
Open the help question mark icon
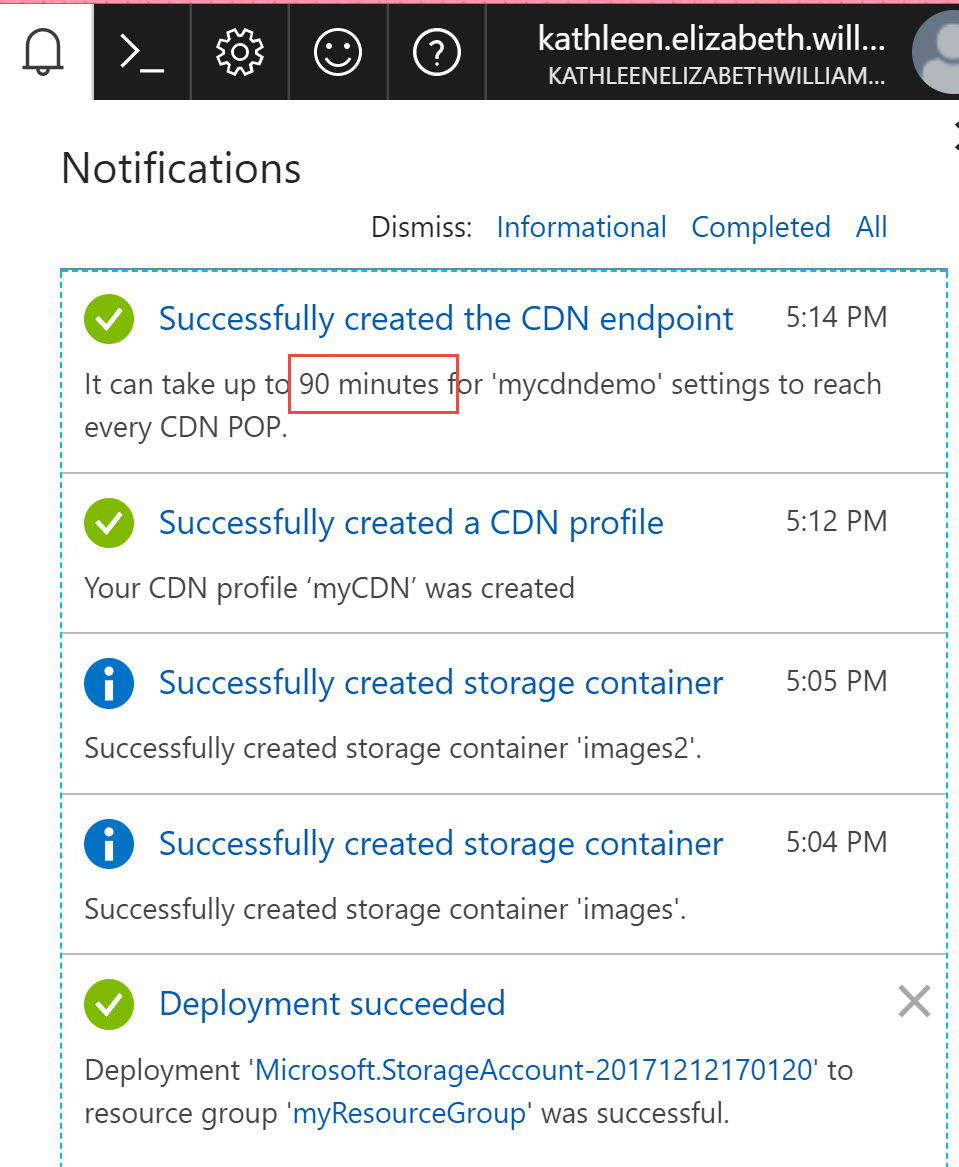tap(437, 52)
